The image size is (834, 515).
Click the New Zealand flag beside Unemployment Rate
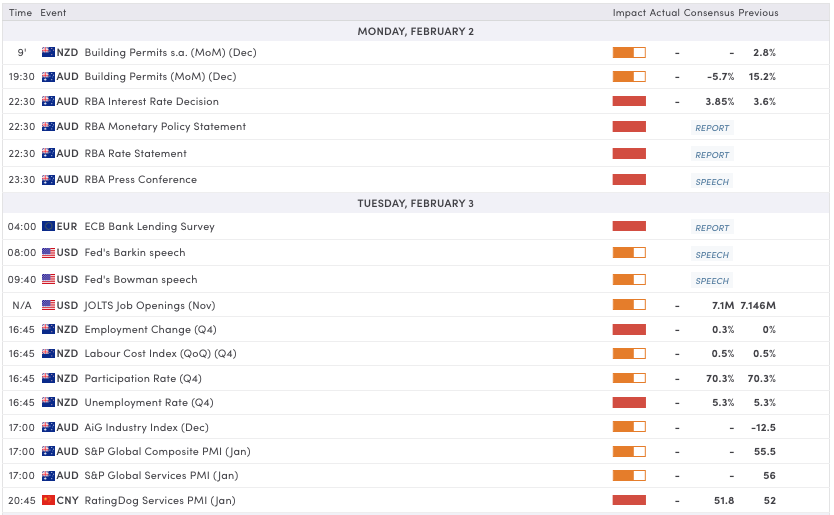[x=48, y=402]
